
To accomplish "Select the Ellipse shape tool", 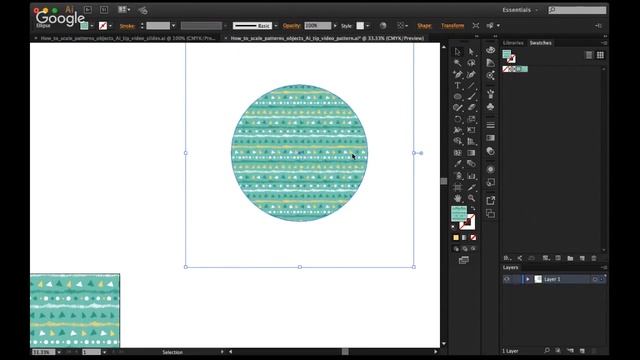I will click(x=457, y=97).
